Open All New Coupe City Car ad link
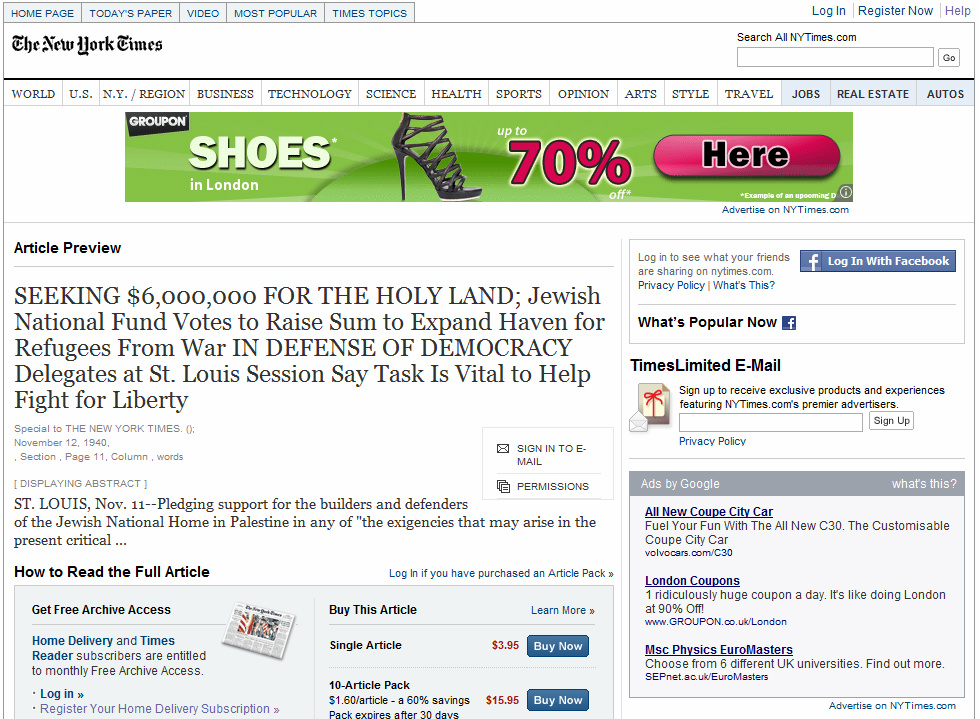The width and height of the screenshot is (980, 719). pos(709,511)
